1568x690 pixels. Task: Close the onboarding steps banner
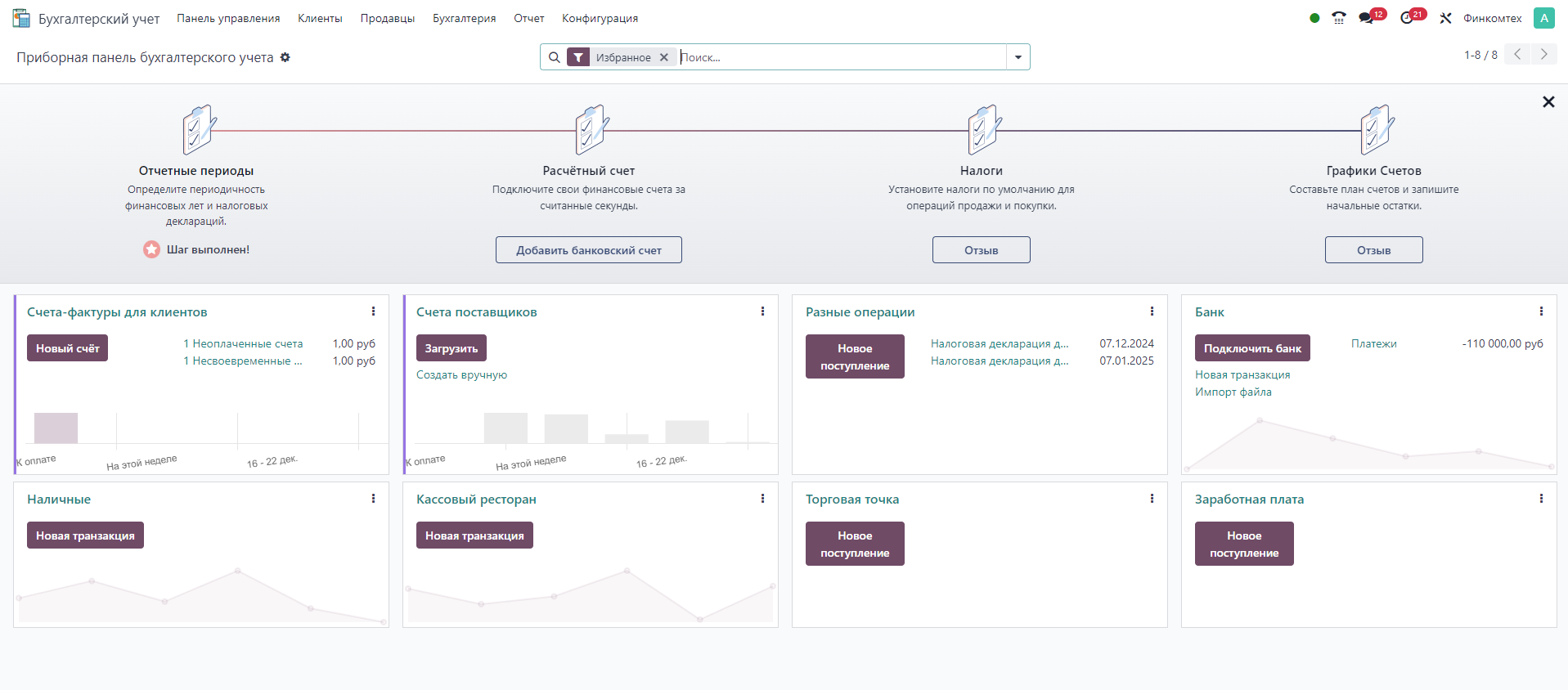(1548, 102)
